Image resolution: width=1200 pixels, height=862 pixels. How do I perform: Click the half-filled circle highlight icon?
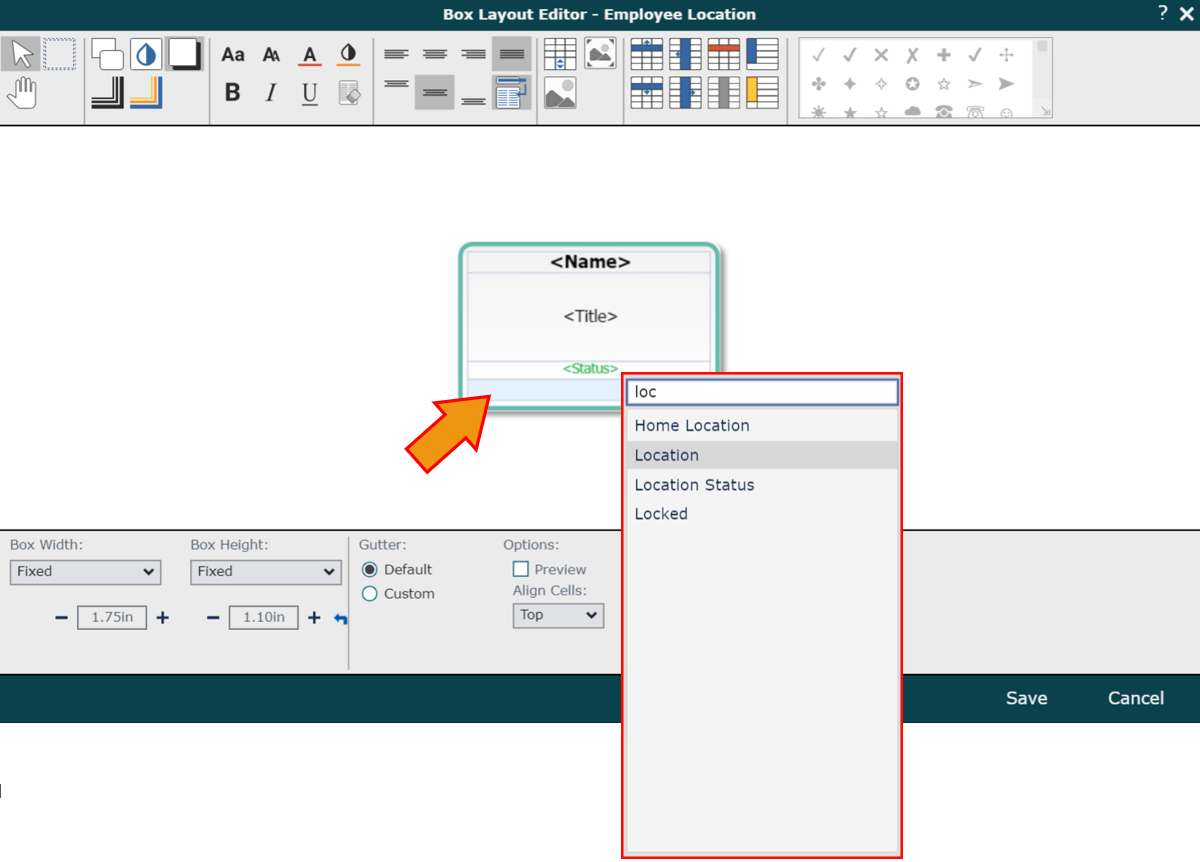[x=348, y=54]
